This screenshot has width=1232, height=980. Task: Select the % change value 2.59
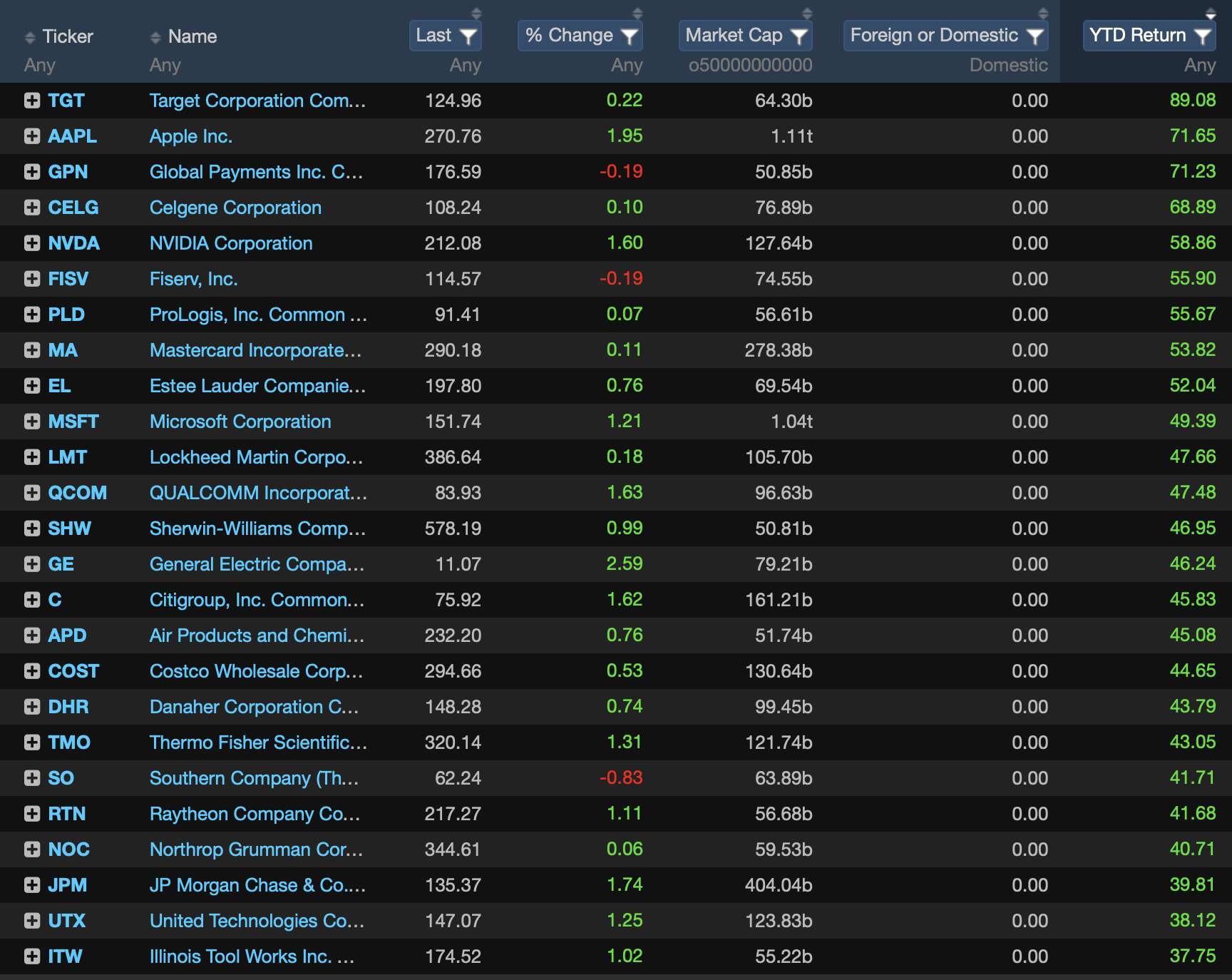pyautogui.click(x=625, y=563)
